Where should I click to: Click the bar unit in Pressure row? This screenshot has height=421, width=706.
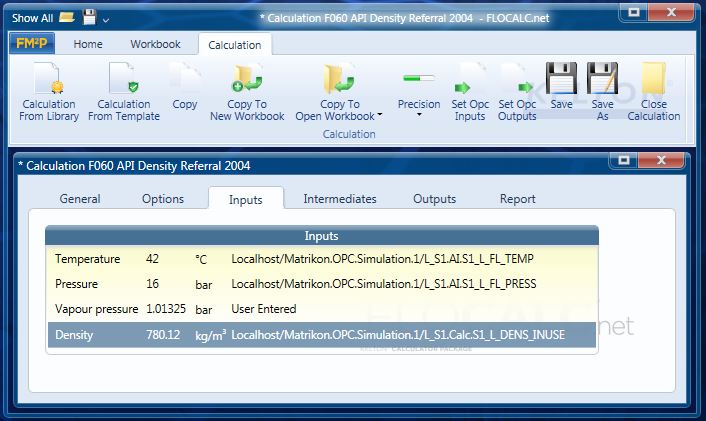204,285
